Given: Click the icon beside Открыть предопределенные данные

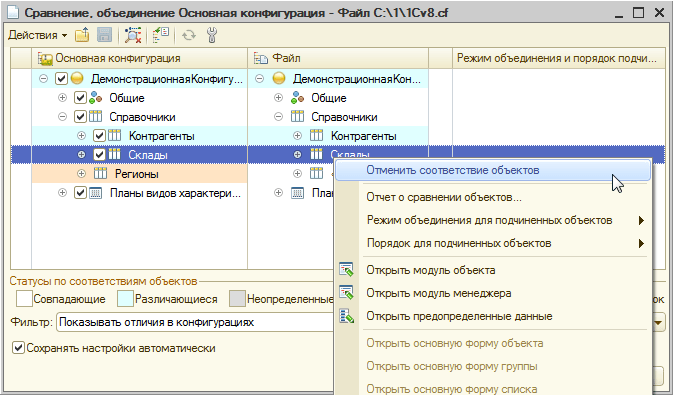Looking at the screenshot, I should [346, 316].
